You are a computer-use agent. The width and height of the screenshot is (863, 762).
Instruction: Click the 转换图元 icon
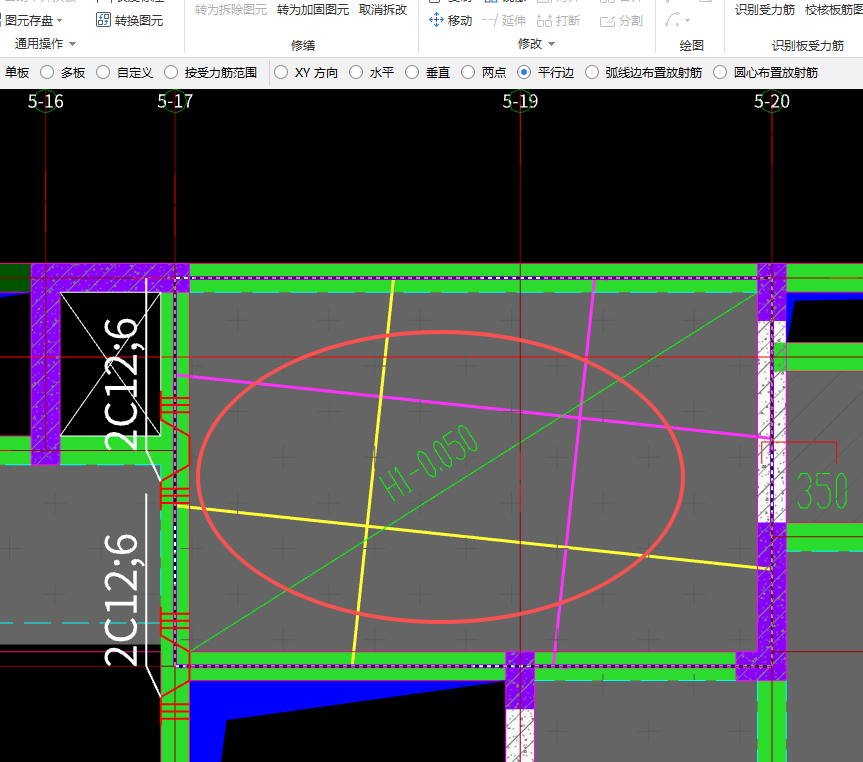pos(103,20)
